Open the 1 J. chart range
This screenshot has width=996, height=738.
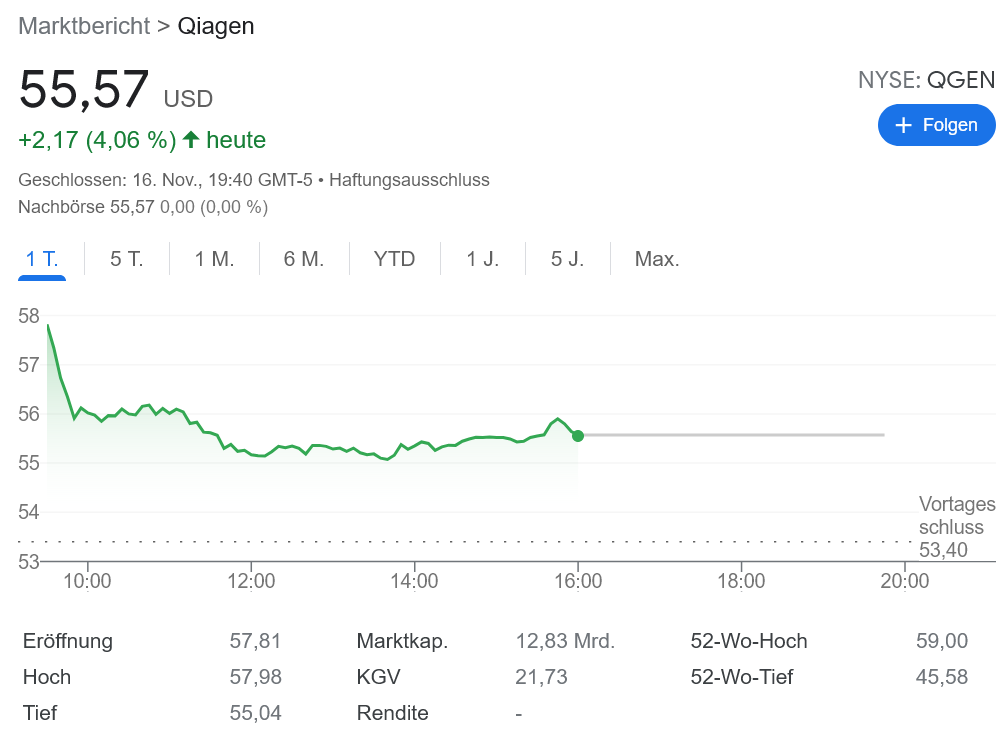tap(482, 258)
